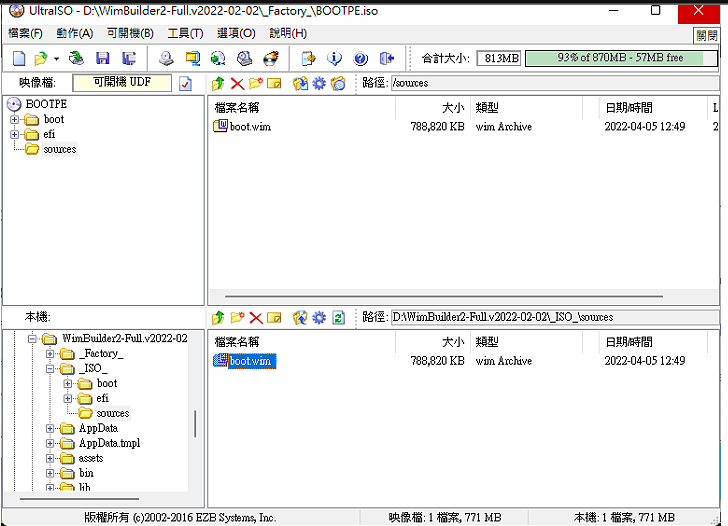
Task: Go up one folder in local pane
Action: tap(218, 318)
